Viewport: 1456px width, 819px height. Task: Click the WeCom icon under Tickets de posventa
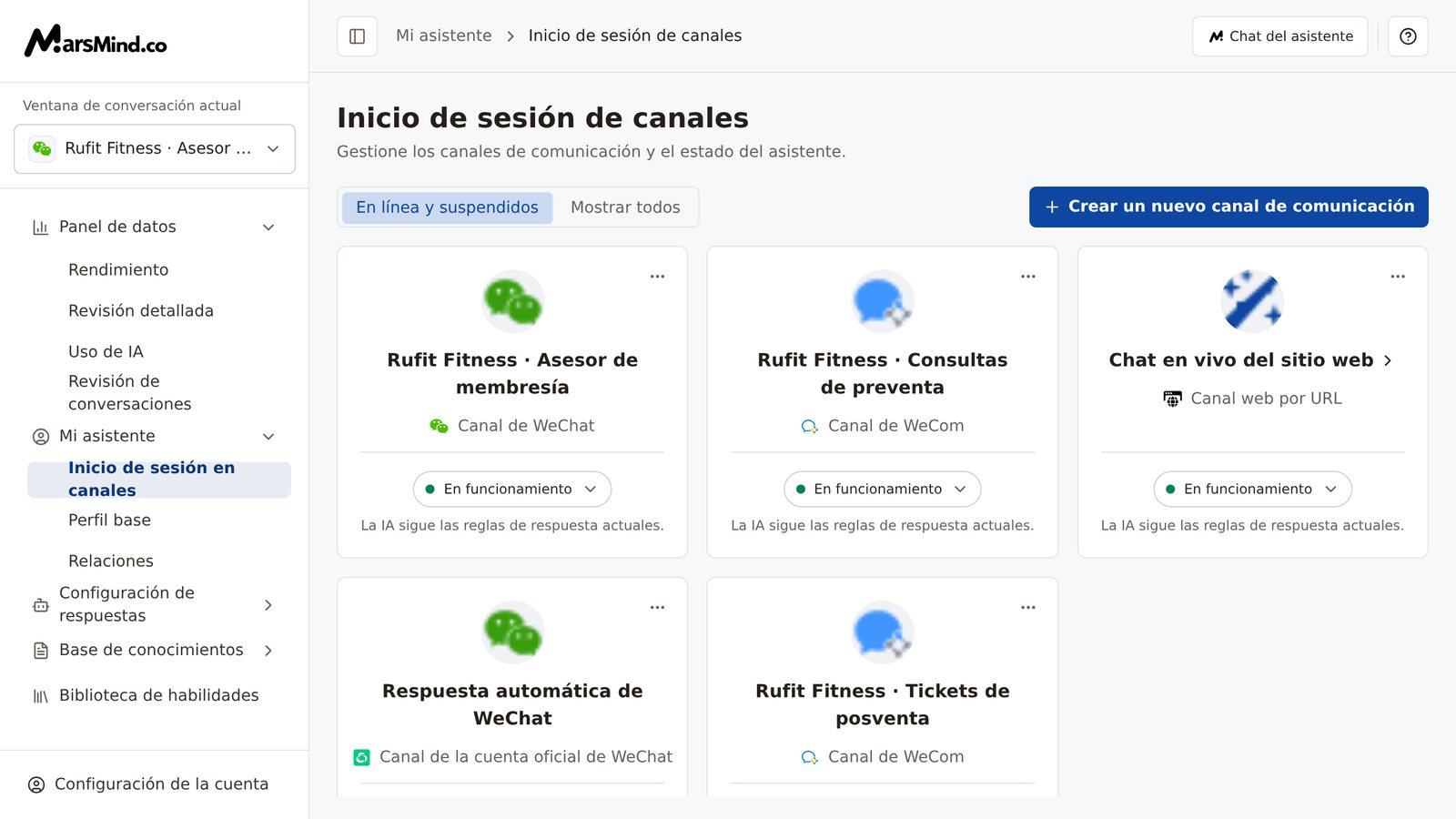[809, 757]
